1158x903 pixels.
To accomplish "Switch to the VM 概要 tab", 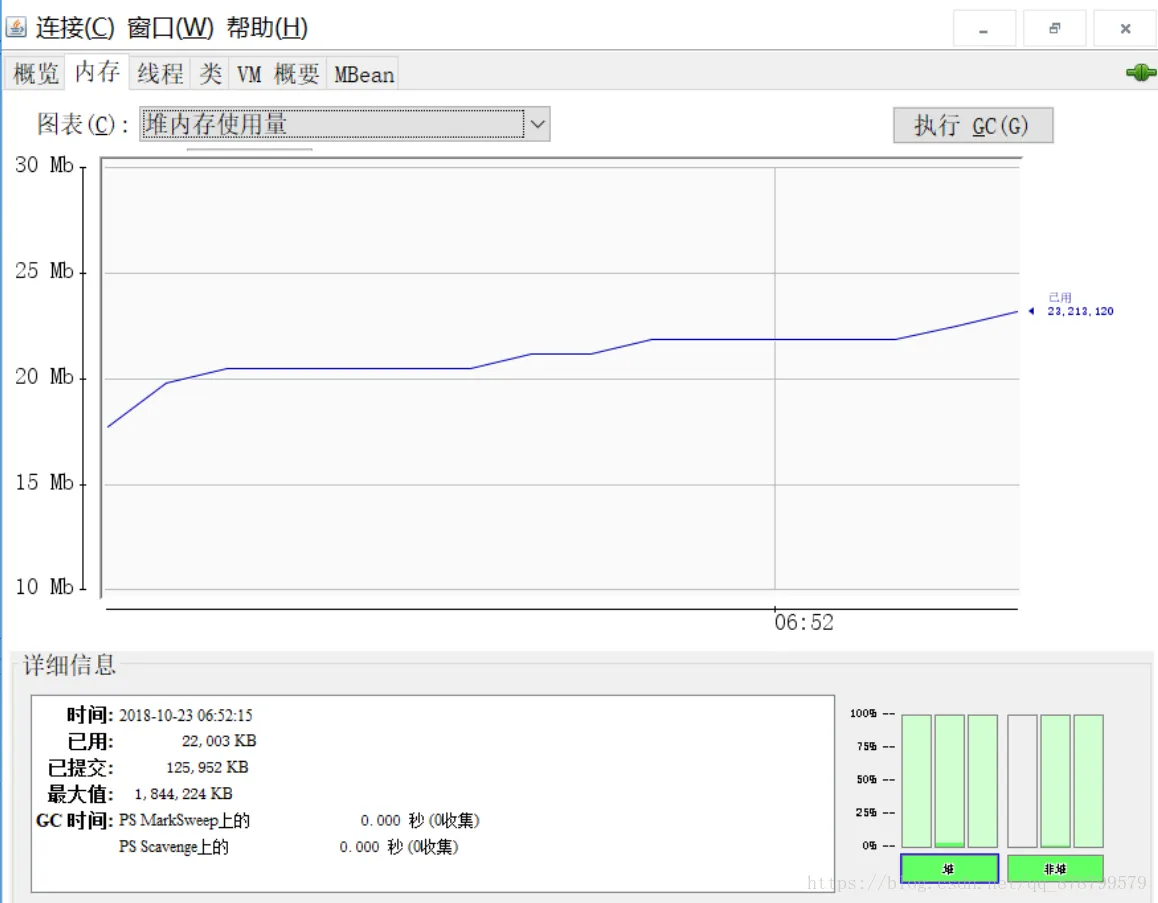I will pos(278,74).
